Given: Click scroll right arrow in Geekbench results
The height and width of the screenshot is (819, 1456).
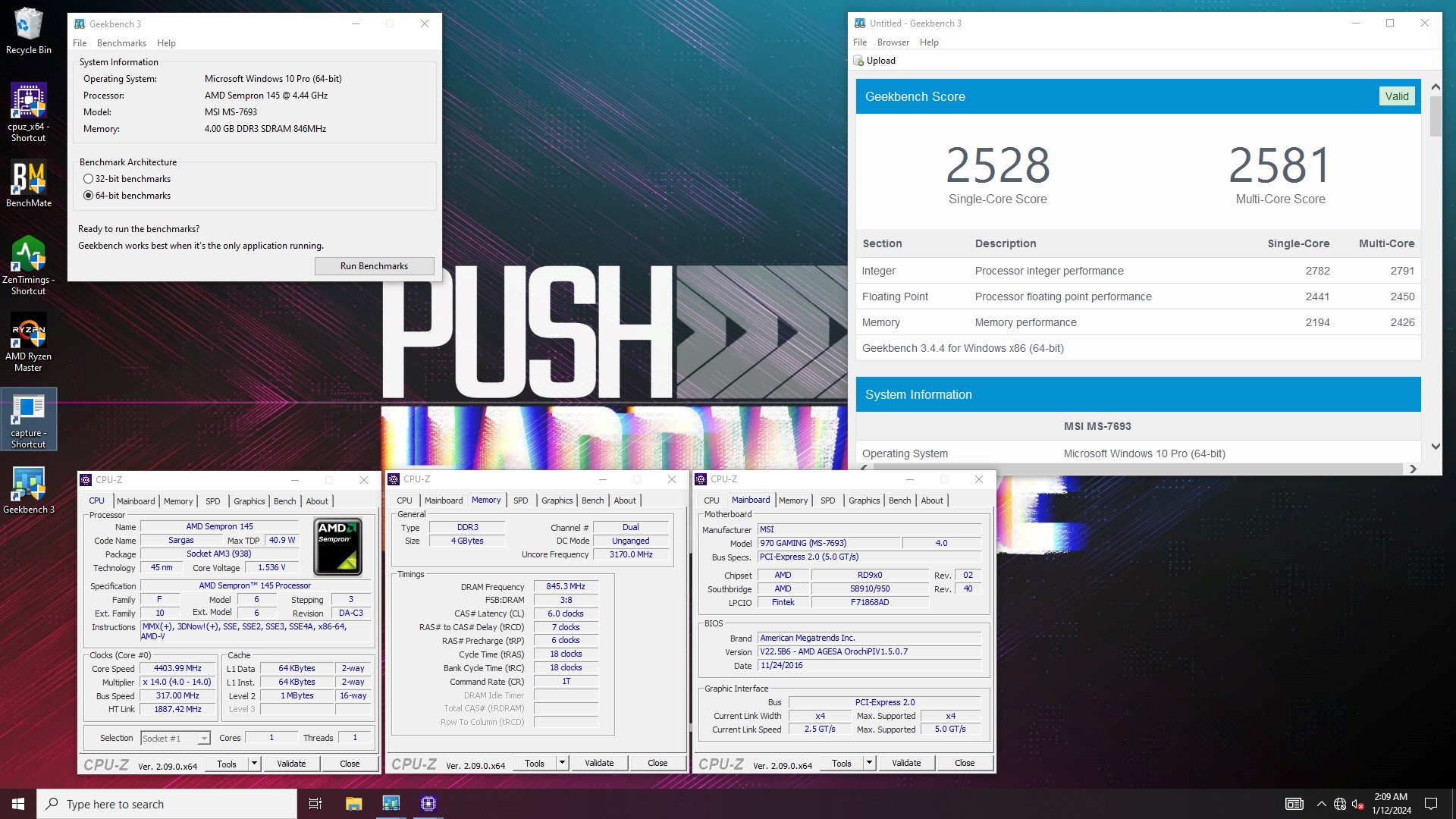Looking at the screenshot, I should [1413, 469].
